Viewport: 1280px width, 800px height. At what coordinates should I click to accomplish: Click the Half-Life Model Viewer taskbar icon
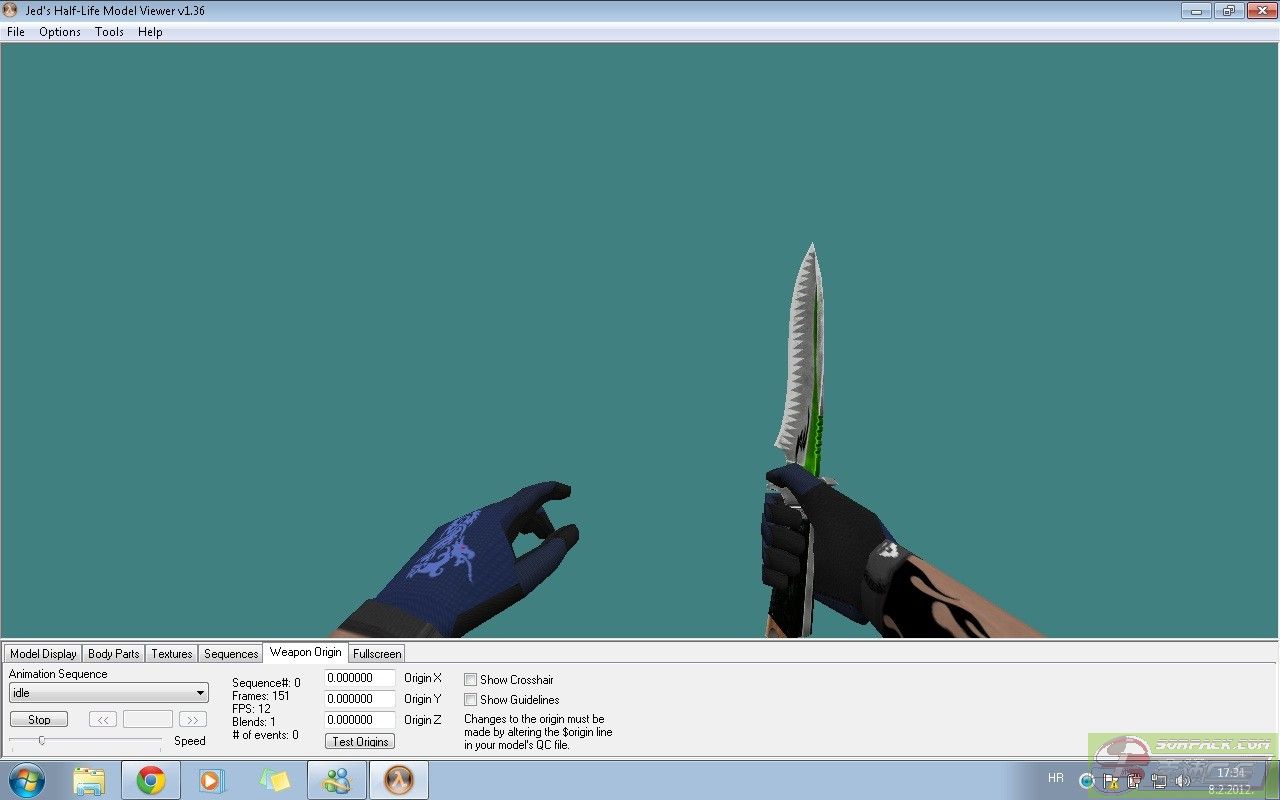(x=399, y=780)
